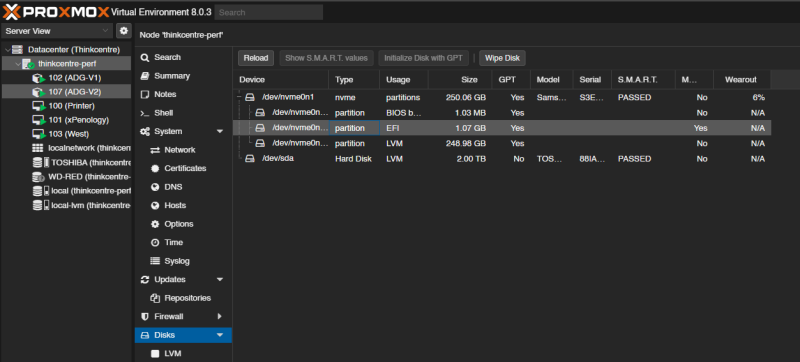Open the Syslog menu item
Viewport: 800px width, 362px height.
(x=184, y=261)
